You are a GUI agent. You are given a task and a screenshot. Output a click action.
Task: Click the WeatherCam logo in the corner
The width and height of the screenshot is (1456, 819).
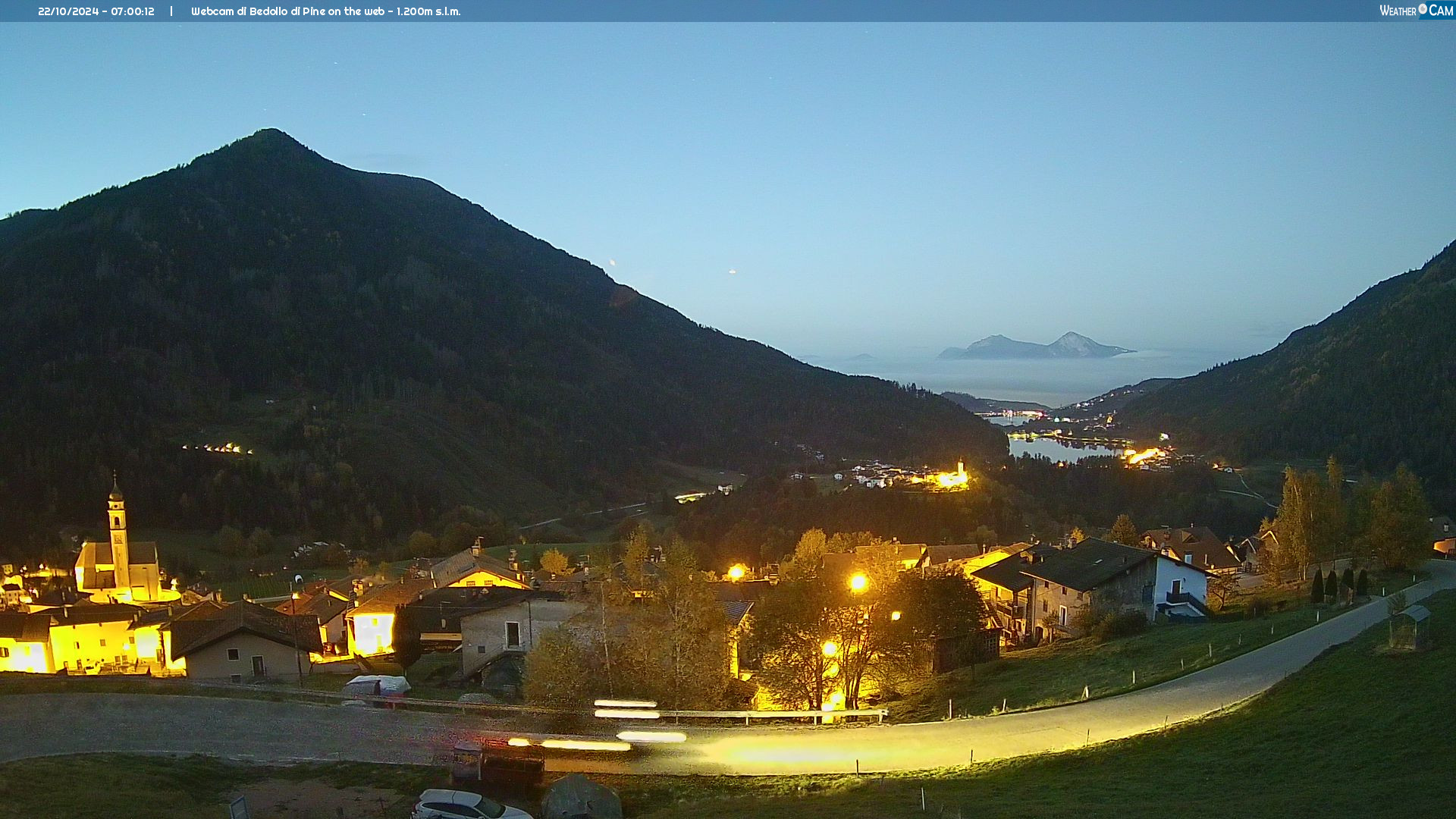(x=1416, y=11)
